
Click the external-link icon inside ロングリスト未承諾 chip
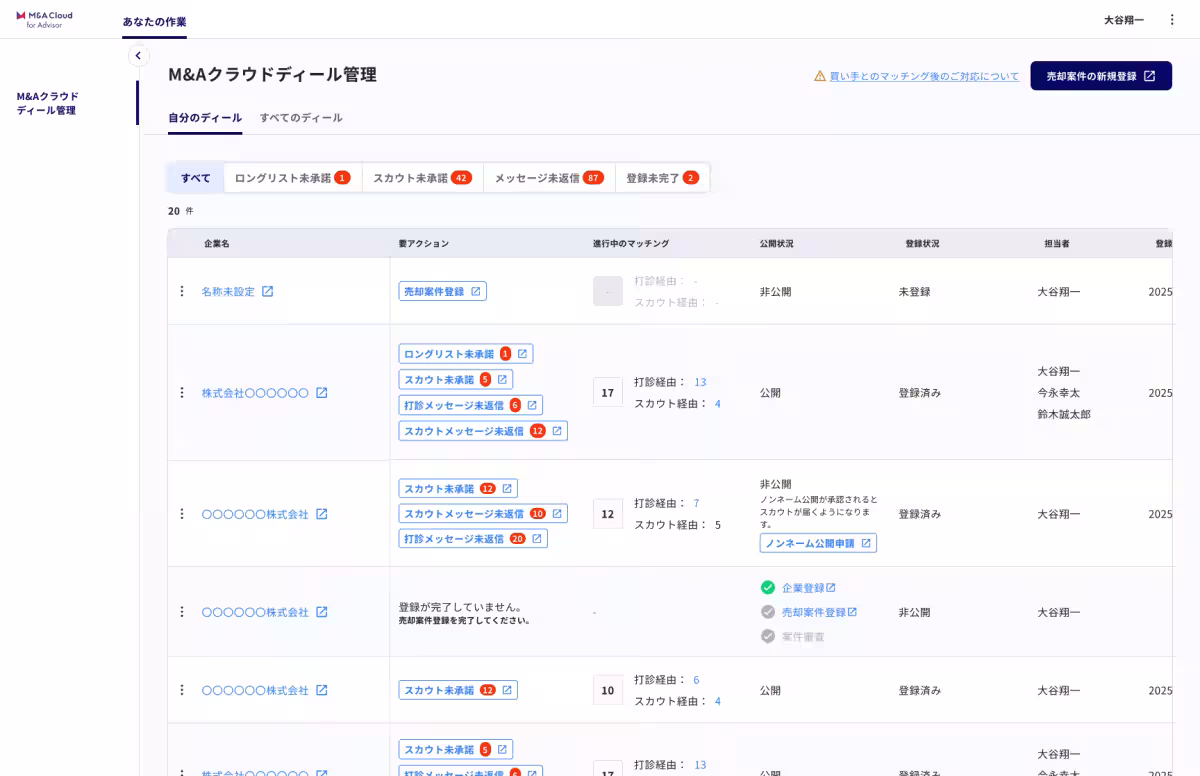point(520,353)
